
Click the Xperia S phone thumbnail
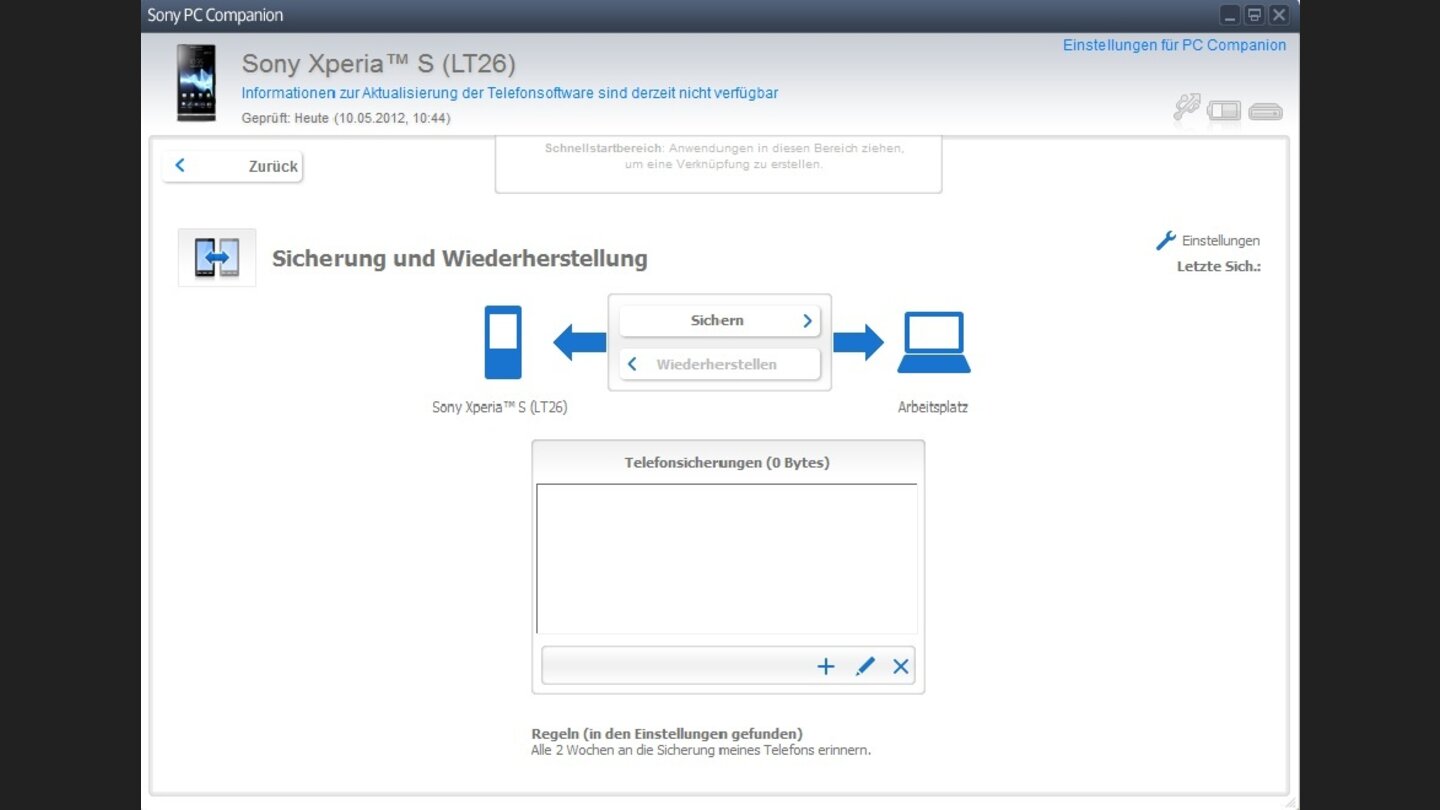[x=196, y=83]
